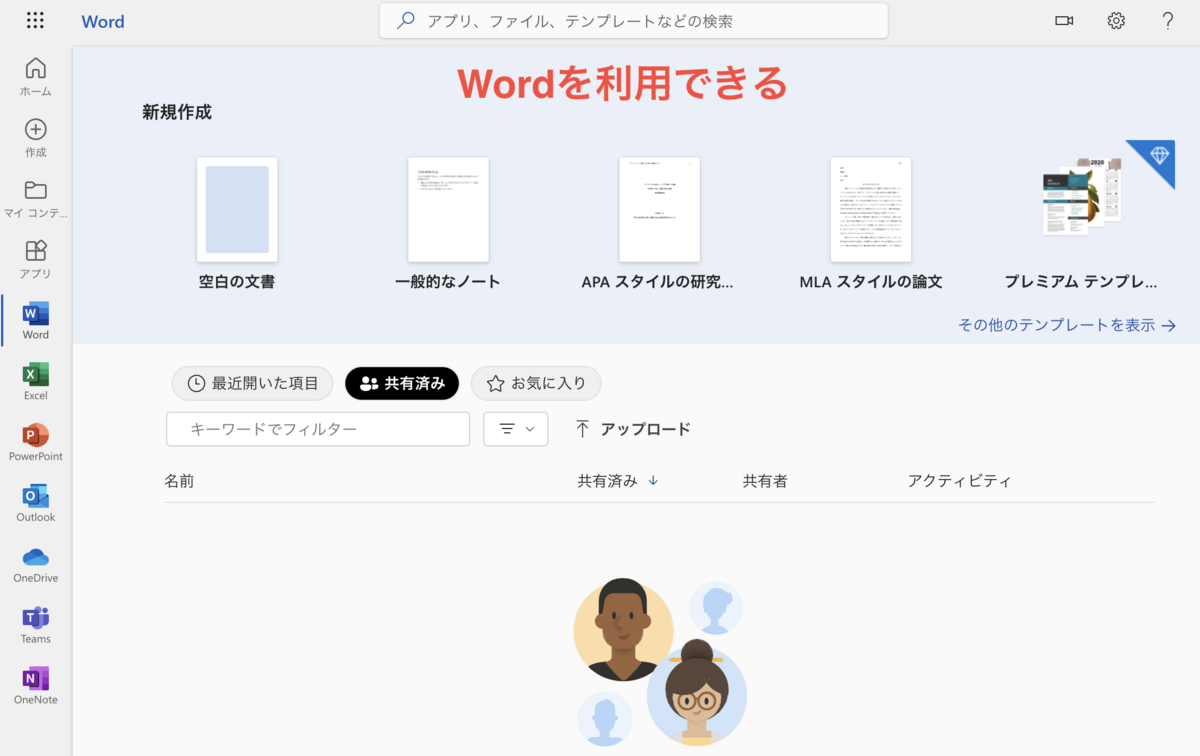Image resolution: width=1200 pixels, height=756 pixels.
Task: Open the filter options dropdown
Action: click(x=516, y=429)
